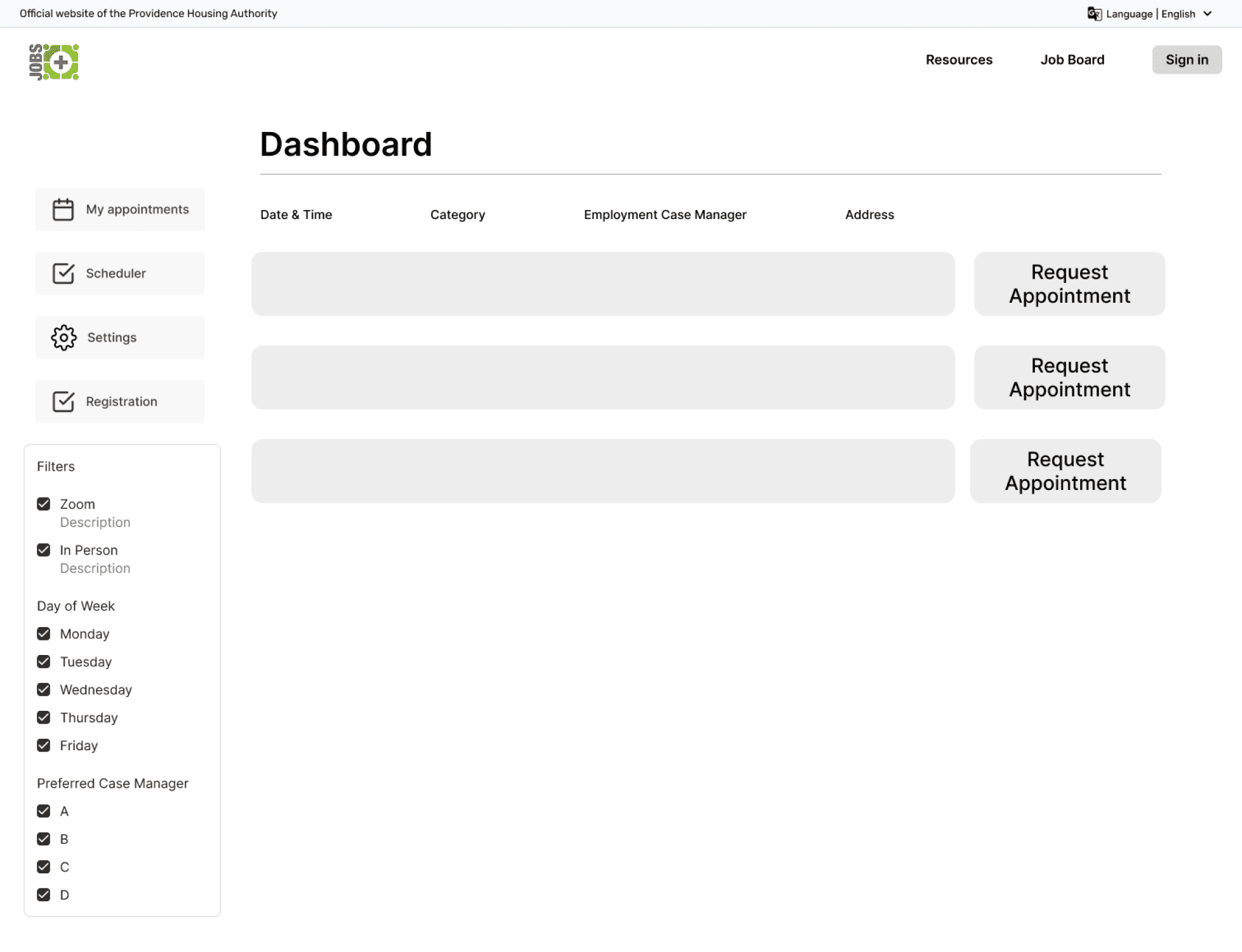The image size is (1242, 952).
Task: Sort by Date & Time column header
Action: [296, 215]
